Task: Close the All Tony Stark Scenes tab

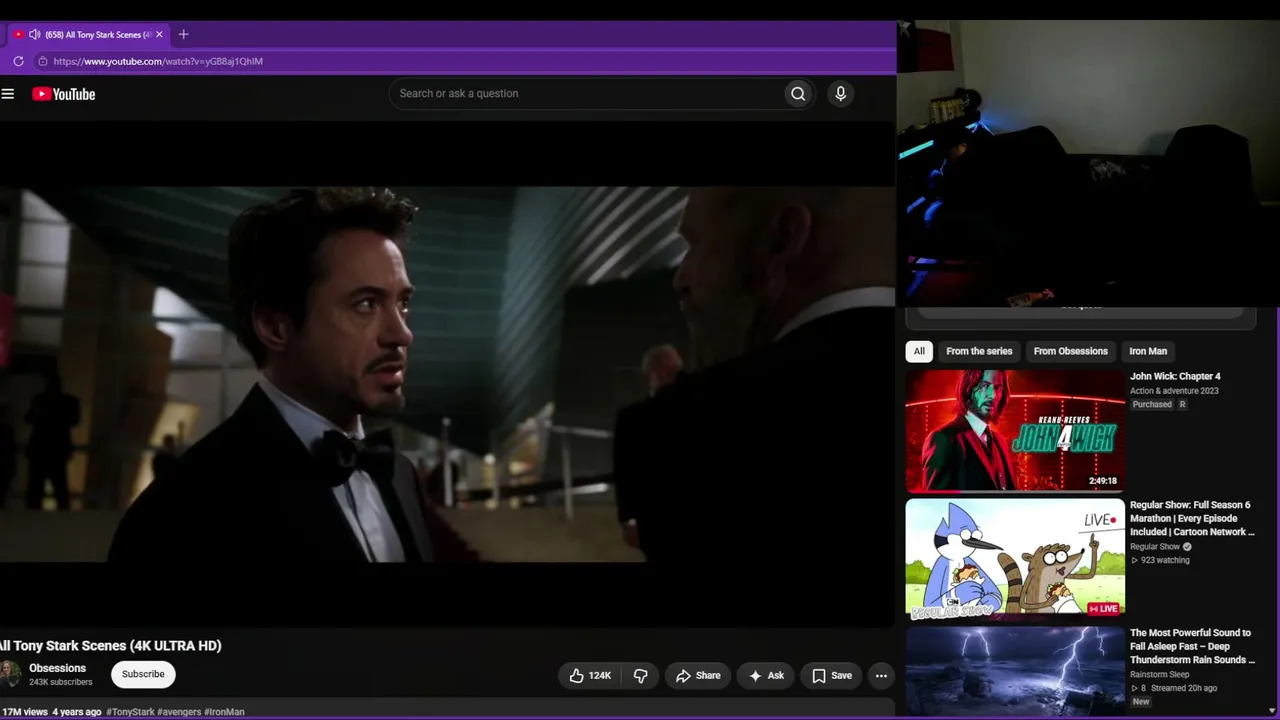Action: coord(159,34)
